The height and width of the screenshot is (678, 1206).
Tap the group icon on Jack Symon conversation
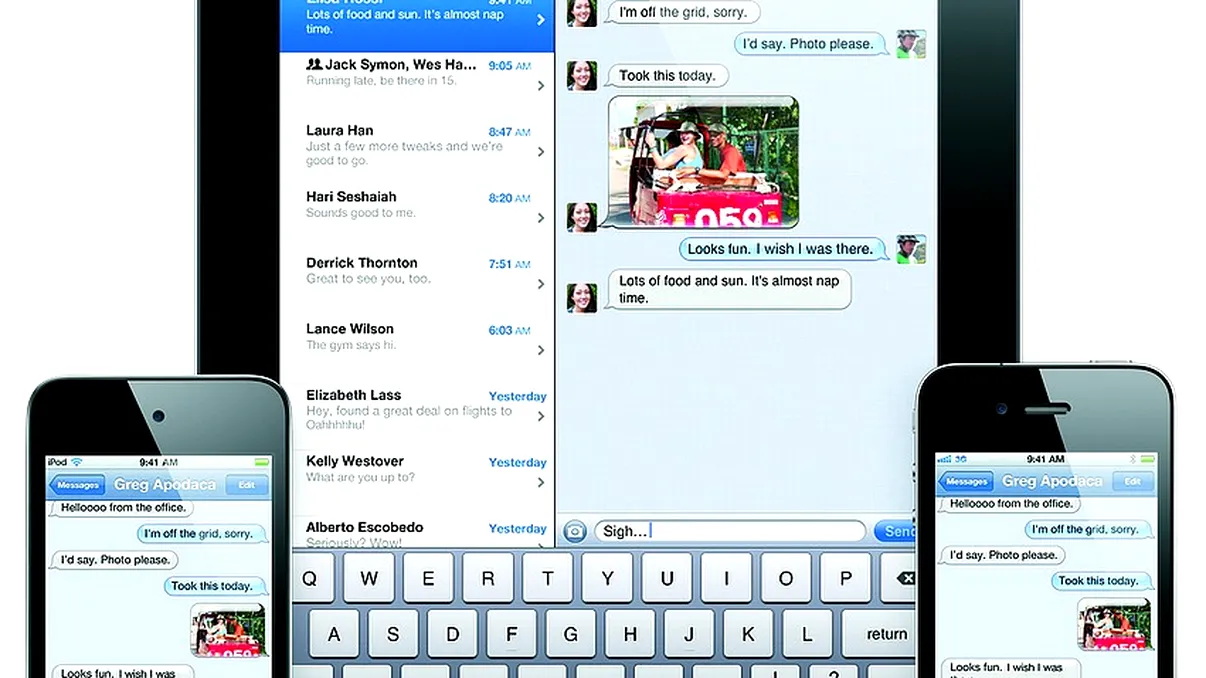pyautogui.click(x=314, y=64)
